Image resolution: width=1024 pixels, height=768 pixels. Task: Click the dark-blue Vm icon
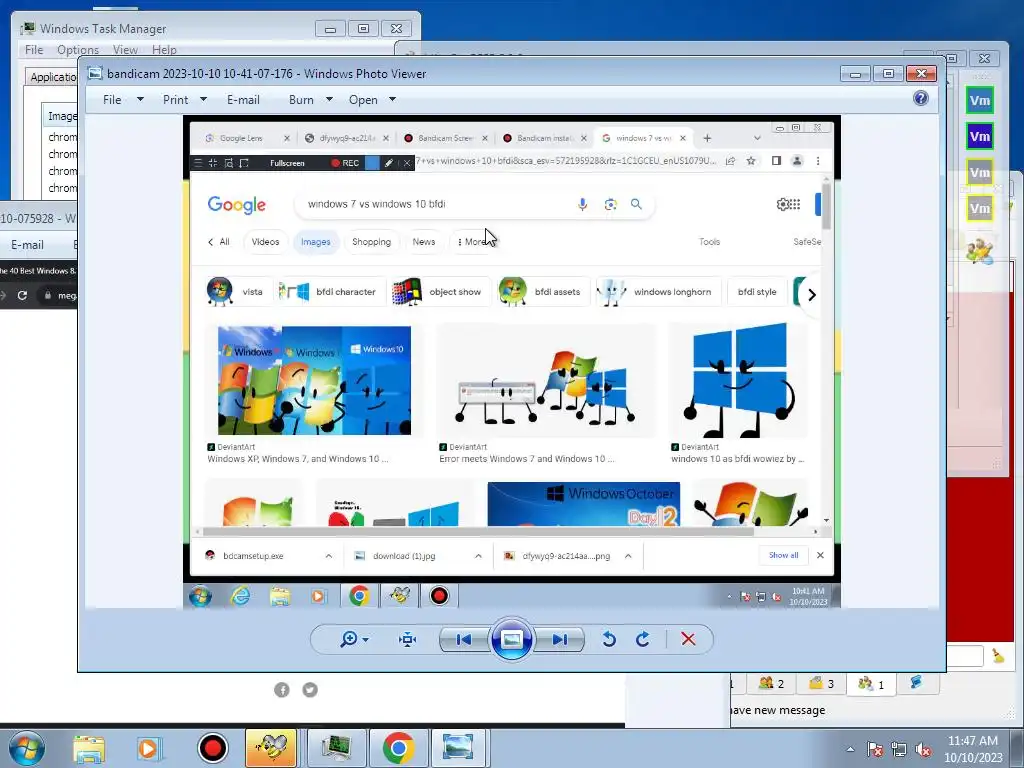click(x=980, y=136)
